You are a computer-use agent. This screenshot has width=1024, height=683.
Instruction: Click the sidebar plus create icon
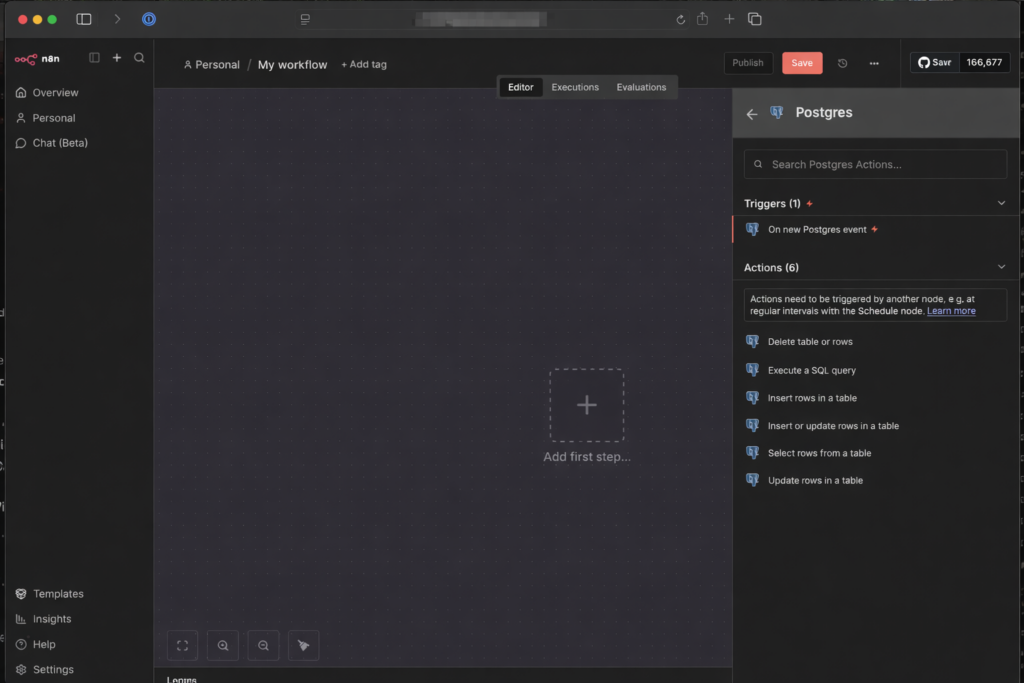pos(117,58)
